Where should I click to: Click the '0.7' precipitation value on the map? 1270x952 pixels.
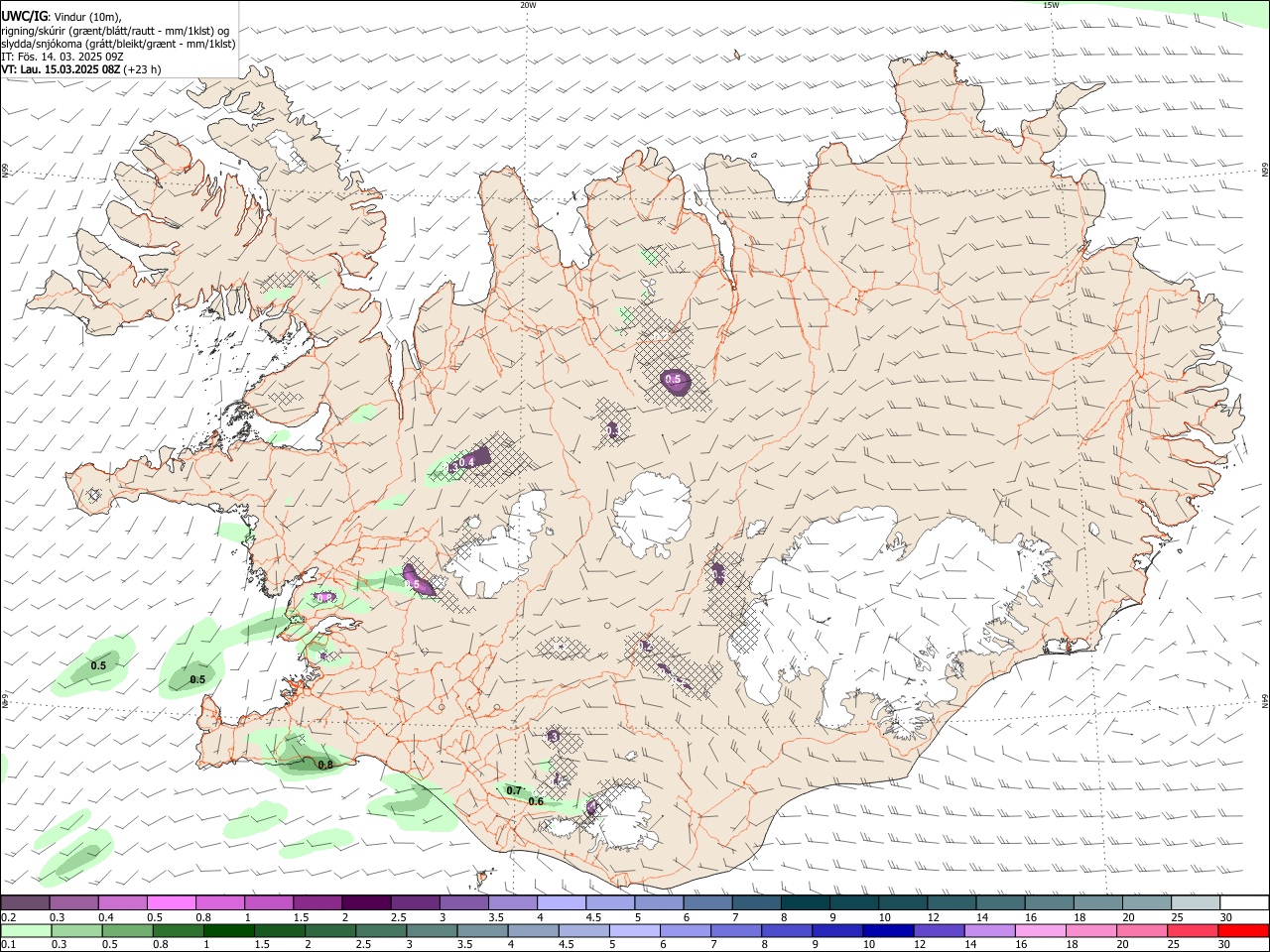(x=514, y=790)
